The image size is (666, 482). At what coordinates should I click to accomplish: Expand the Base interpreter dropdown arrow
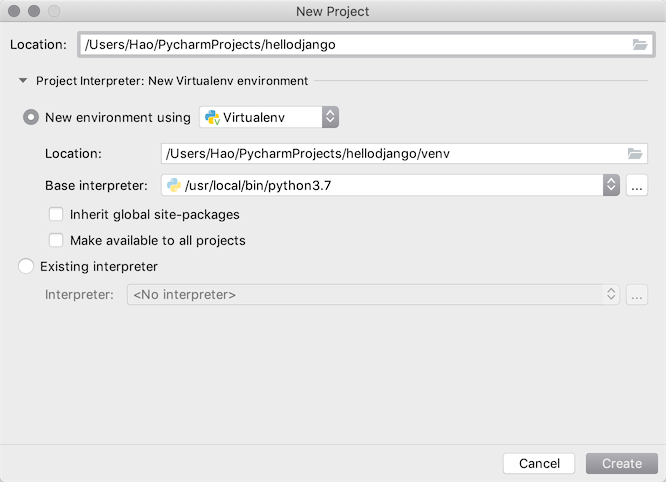pyautogui.click(x=611, y=185)
